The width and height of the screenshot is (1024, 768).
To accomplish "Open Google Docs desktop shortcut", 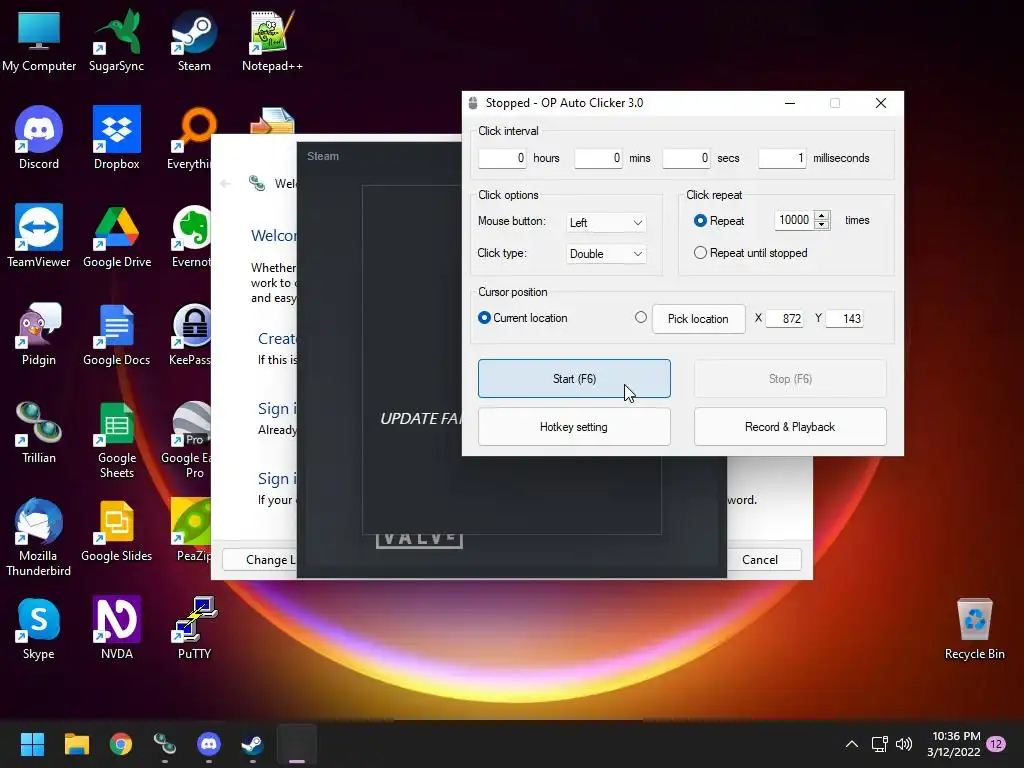I will (x=116, y=334).
